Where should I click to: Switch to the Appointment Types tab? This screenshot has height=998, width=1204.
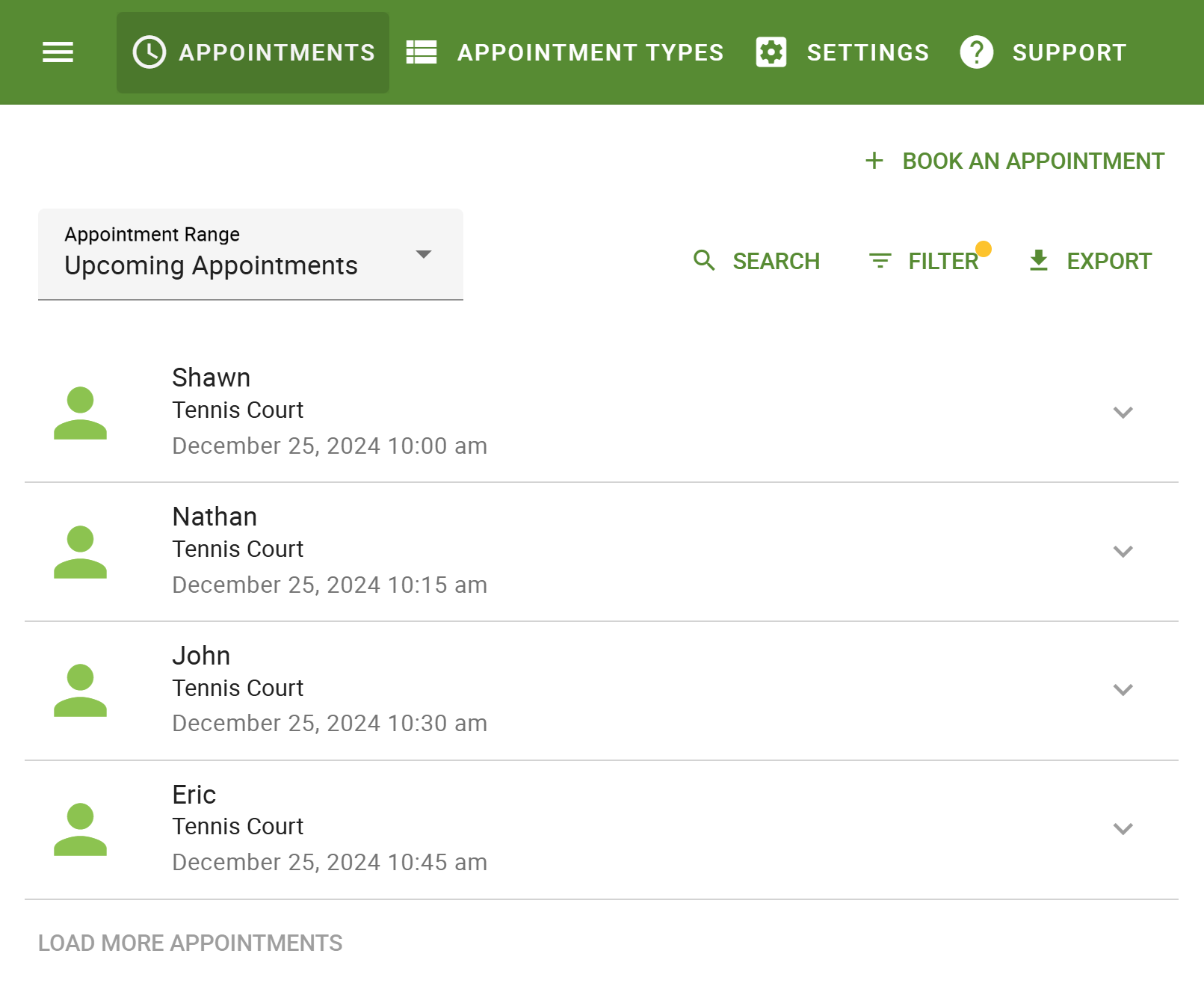point(590,52)
